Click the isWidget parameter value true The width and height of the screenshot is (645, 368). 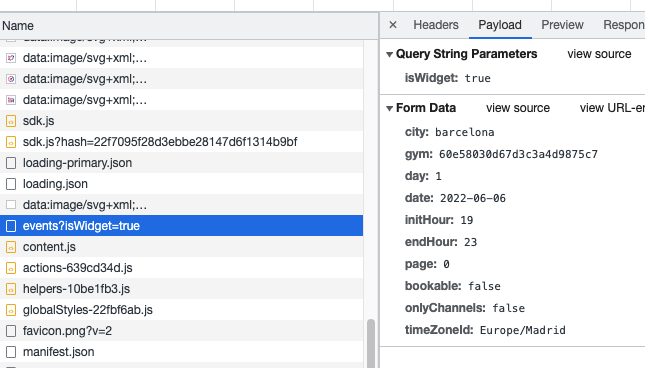(478, 78)
